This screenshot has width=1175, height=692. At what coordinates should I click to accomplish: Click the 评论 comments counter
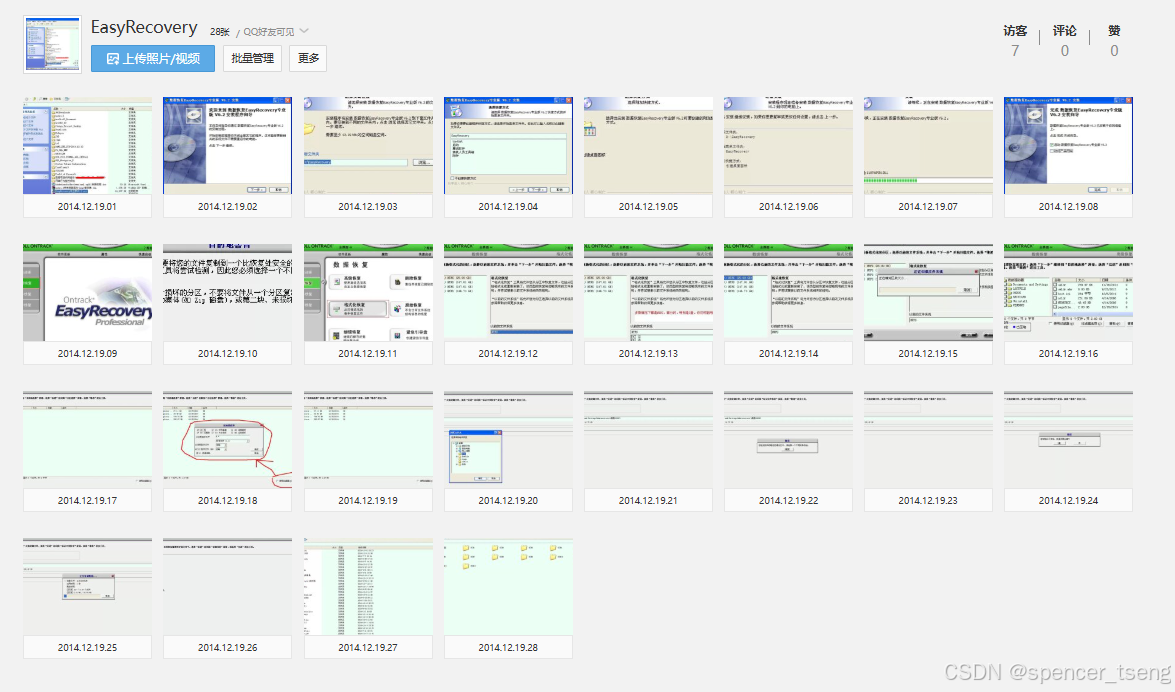[1064, 40]
